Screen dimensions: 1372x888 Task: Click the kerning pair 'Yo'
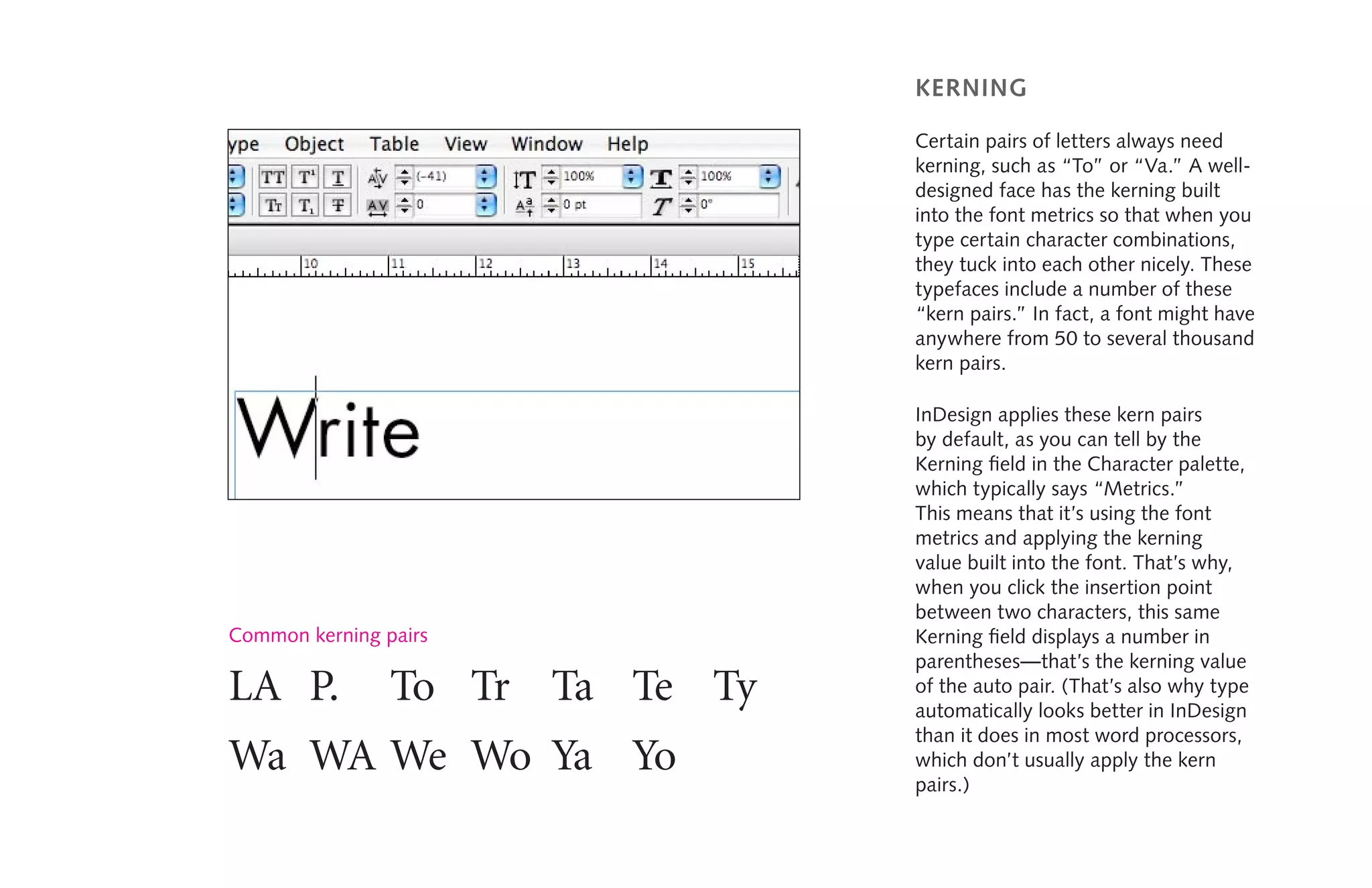(x=654, y=755)
